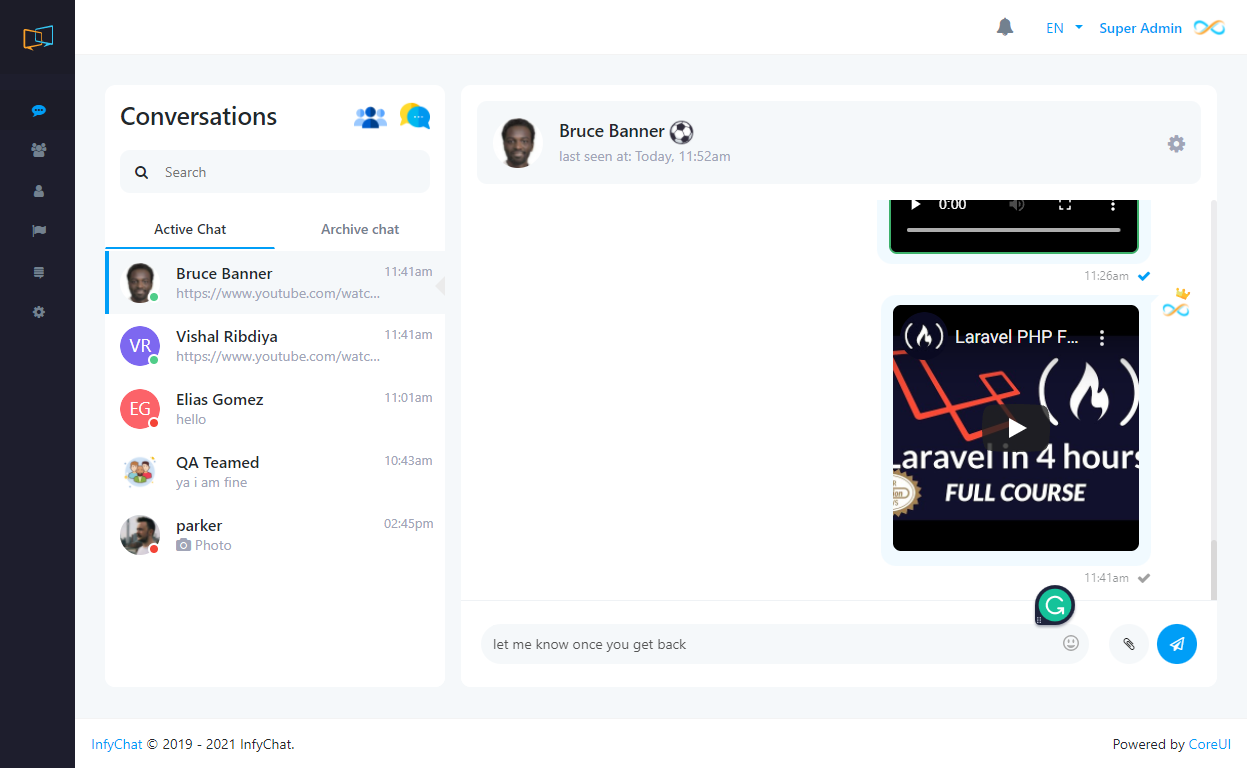Screen dimensions: 1247x768
Task: Open the CoreUI link in footer
Action: pos(1209,744)
